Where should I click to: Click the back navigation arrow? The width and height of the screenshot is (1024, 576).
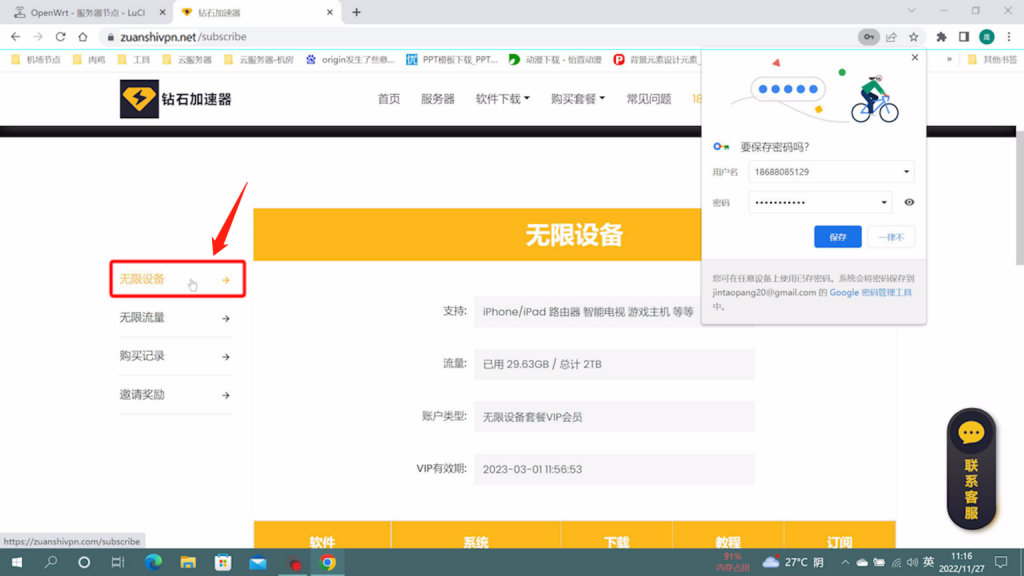(16, 37)
